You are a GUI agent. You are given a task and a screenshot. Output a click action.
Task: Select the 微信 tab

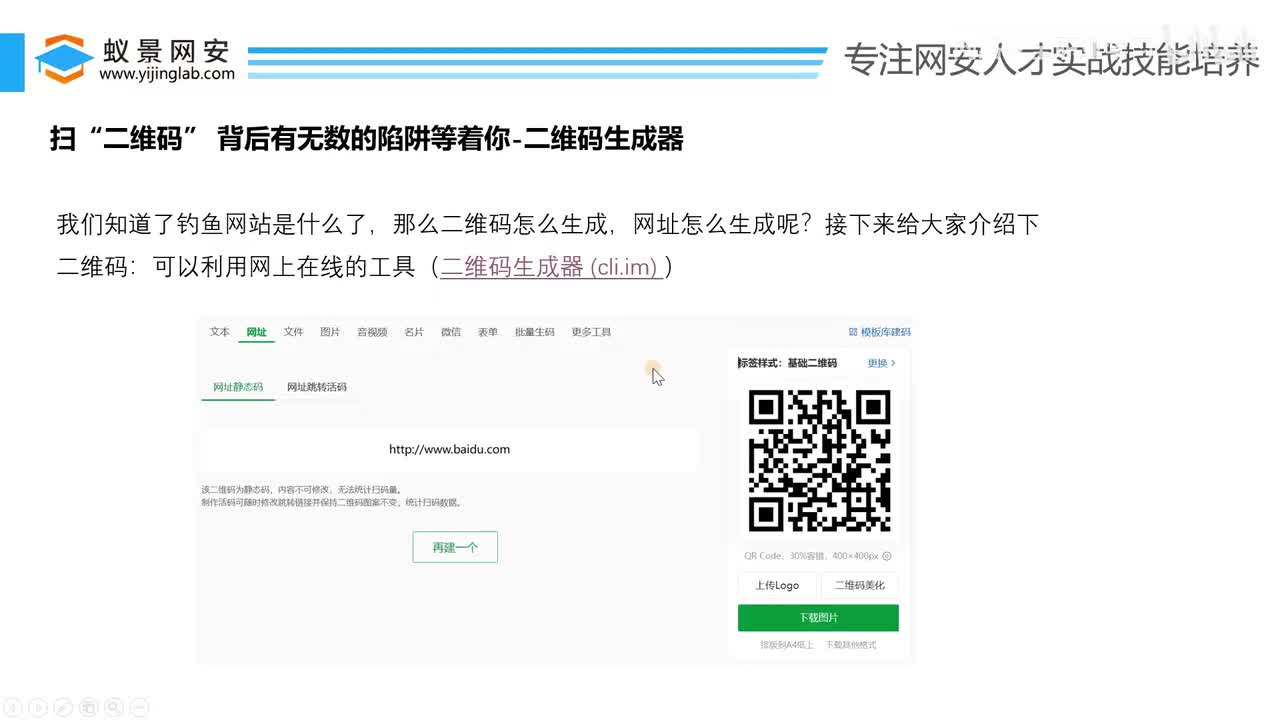[x=451, y=332]
